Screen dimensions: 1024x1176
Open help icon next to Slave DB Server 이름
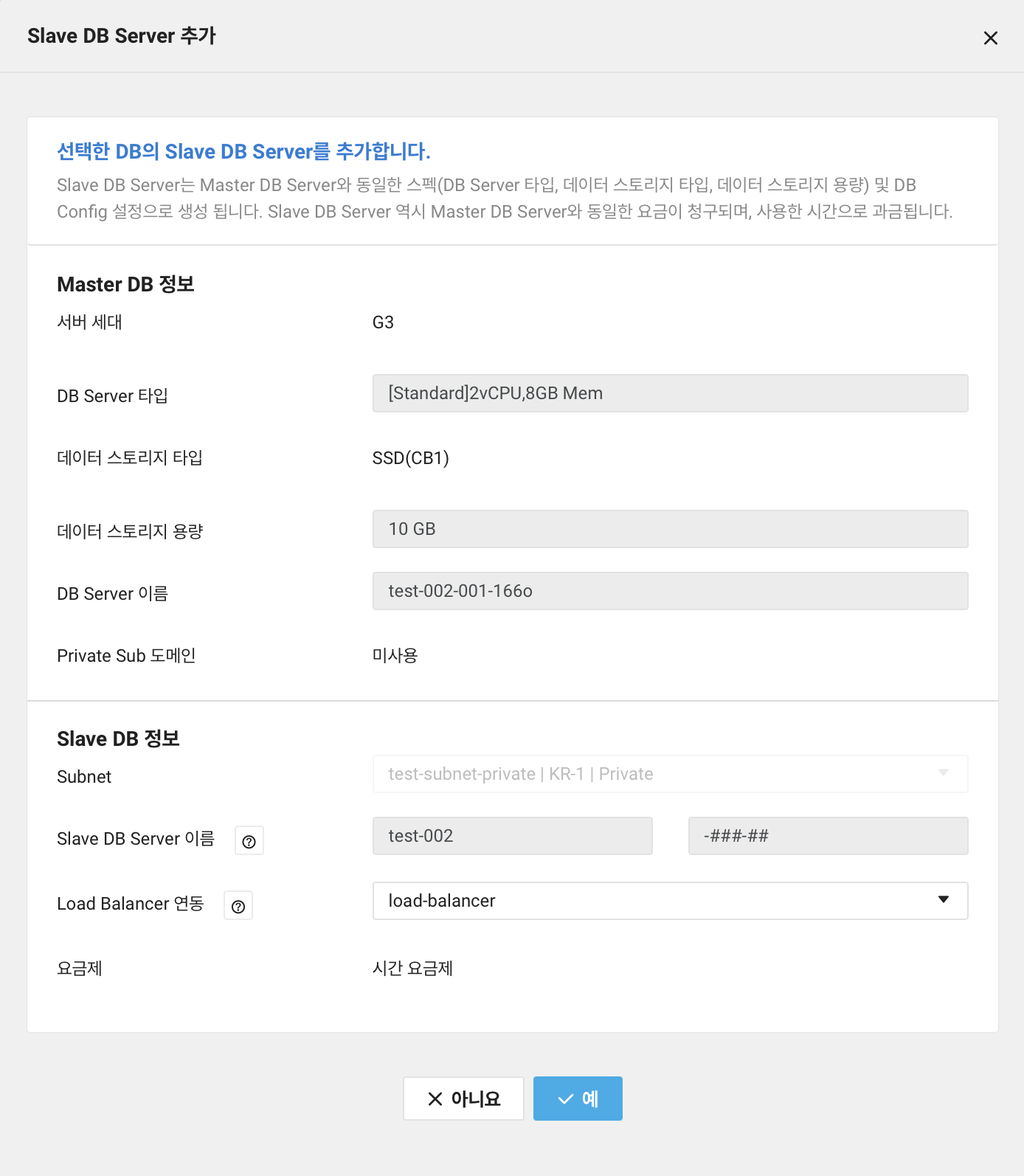[x=249, y=840]
